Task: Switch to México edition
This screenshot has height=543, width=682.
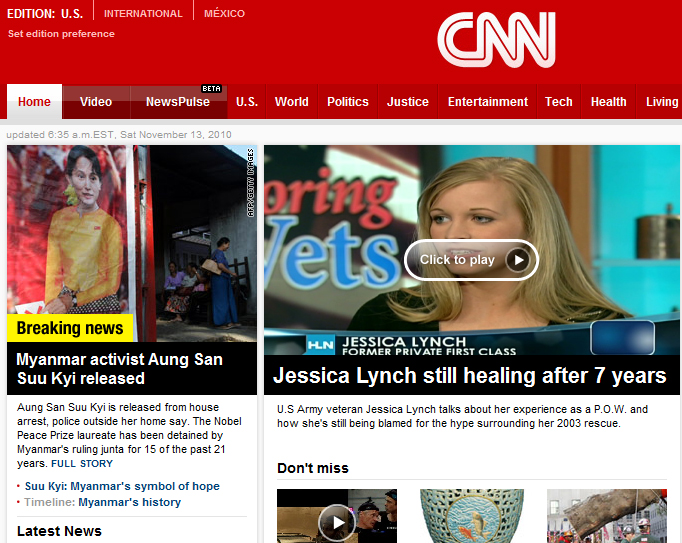Action: tap(224, 14)
